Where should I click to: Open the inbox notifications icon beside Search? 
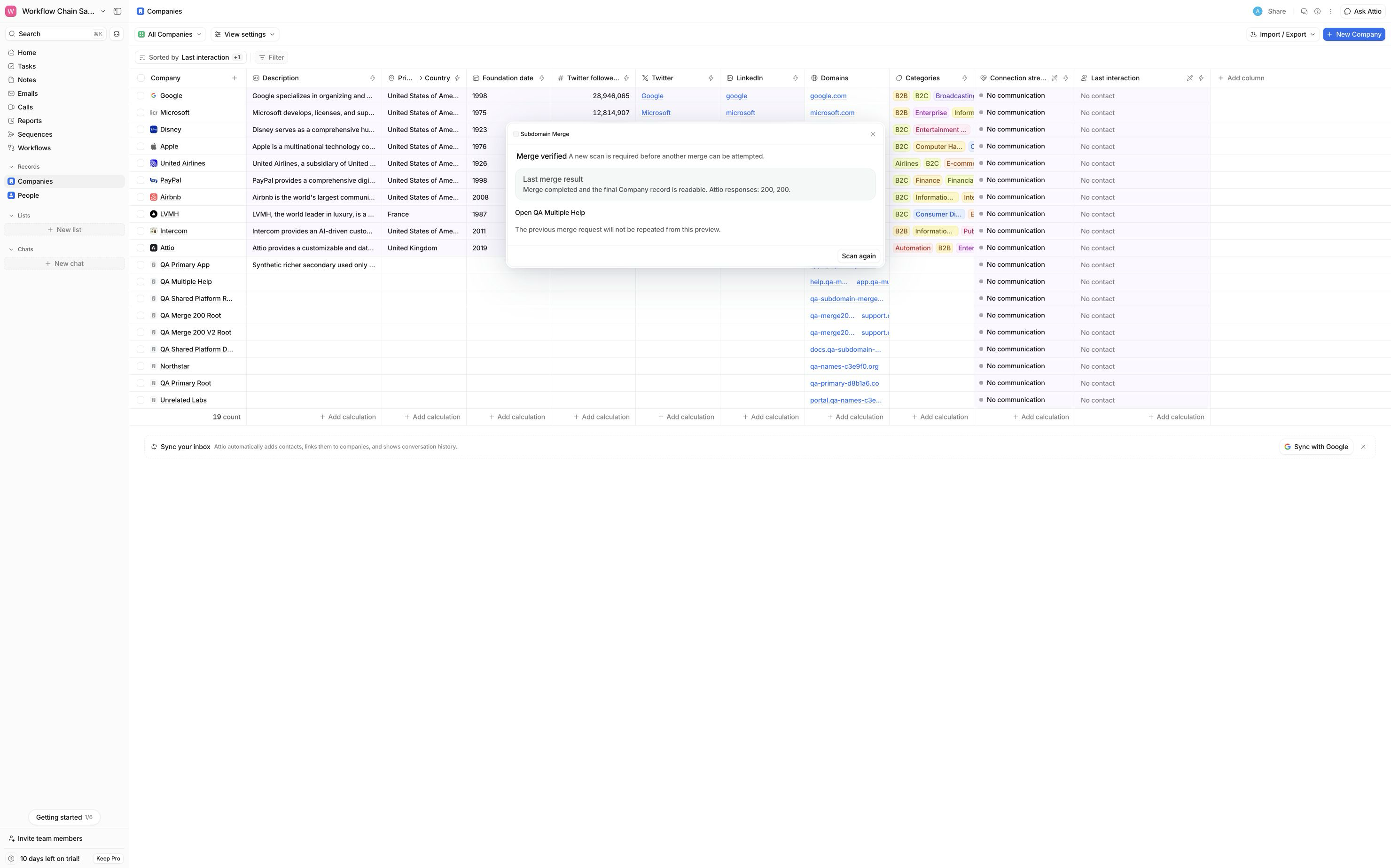[x=117, y=34]
